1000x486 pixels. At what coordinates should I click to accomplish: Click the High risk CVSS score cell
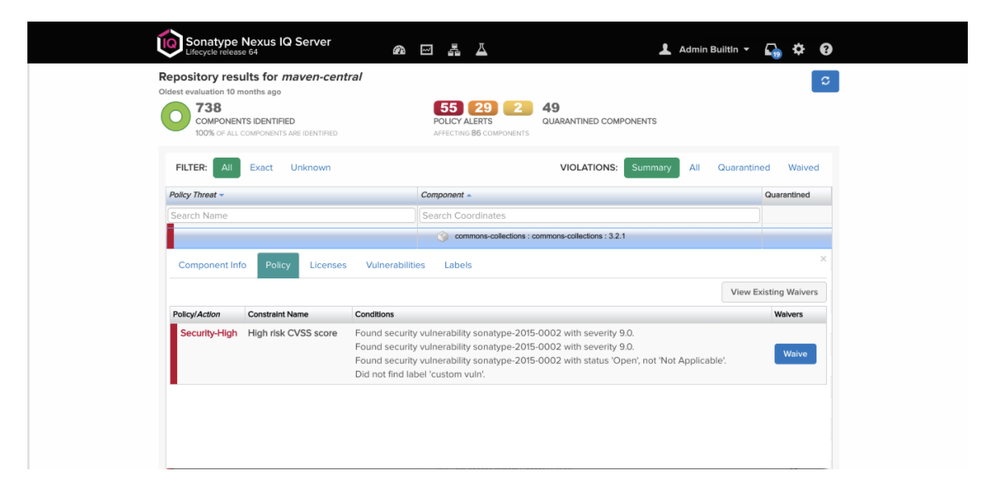click(x=293, y=333)
